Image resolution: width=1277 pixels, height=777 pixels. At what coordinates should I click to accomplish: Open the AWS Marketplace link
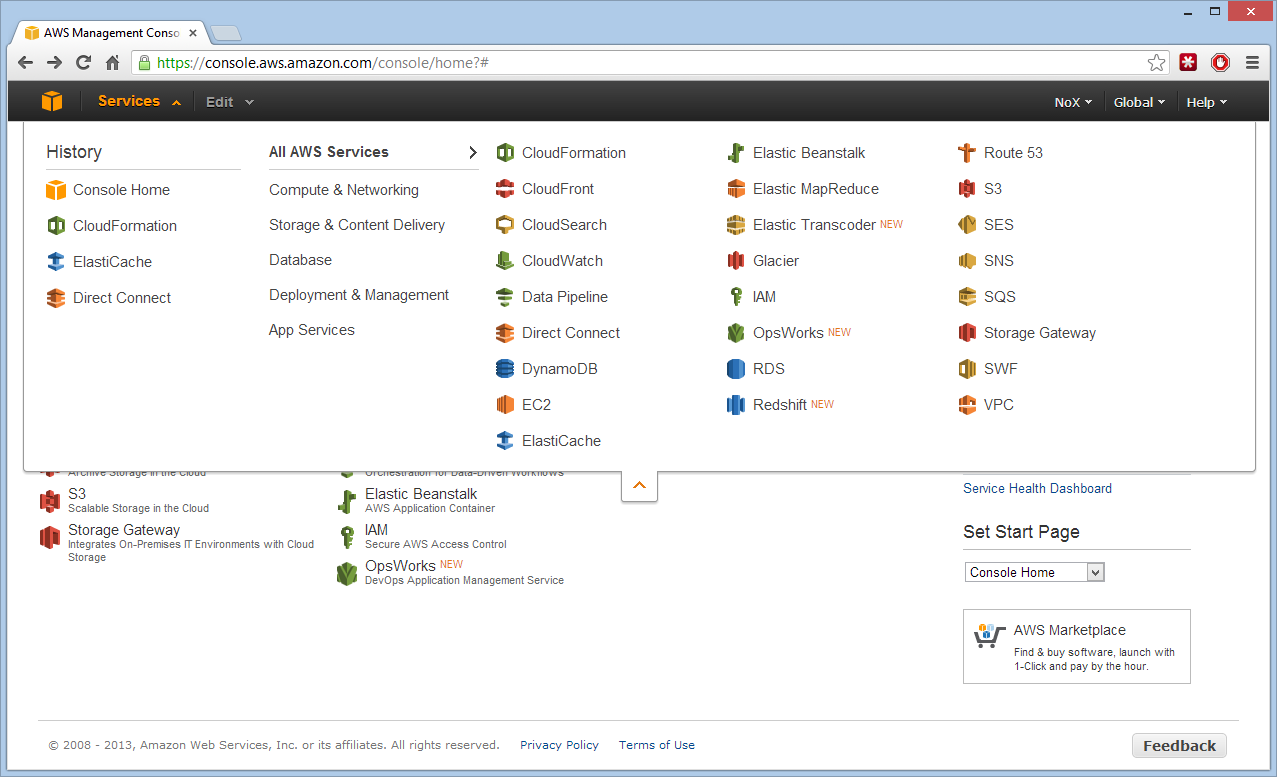[1069, 630]
